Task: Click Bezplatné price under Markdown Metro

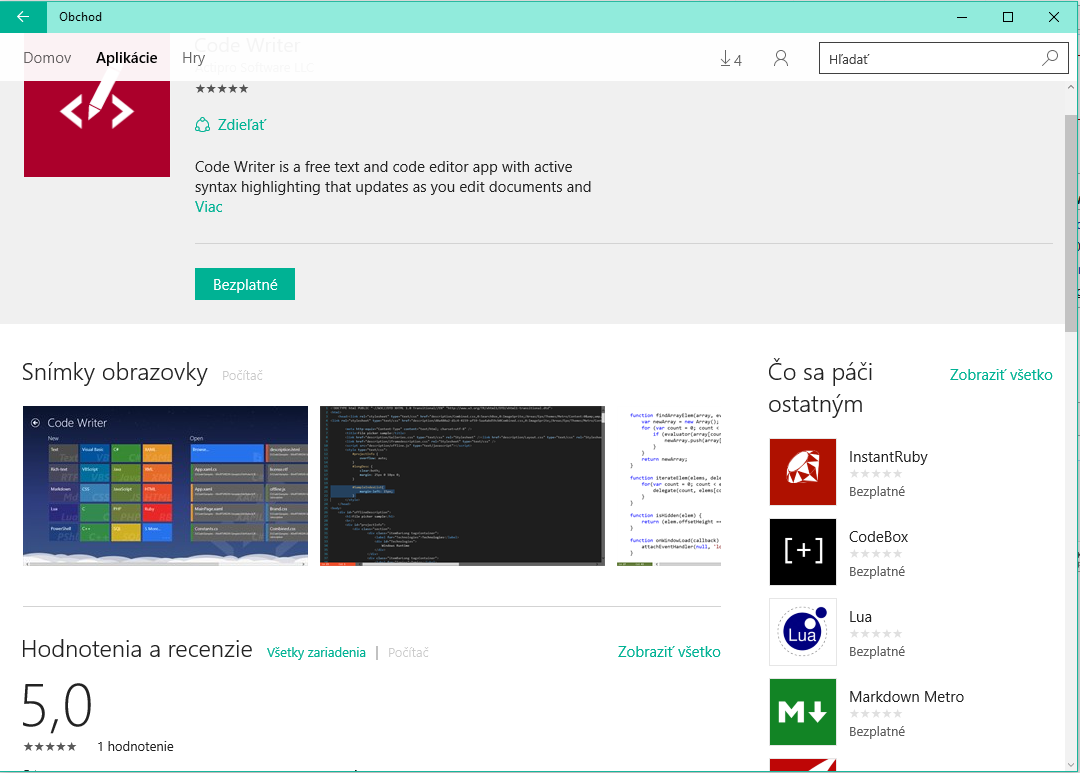Action: (877, 731)
